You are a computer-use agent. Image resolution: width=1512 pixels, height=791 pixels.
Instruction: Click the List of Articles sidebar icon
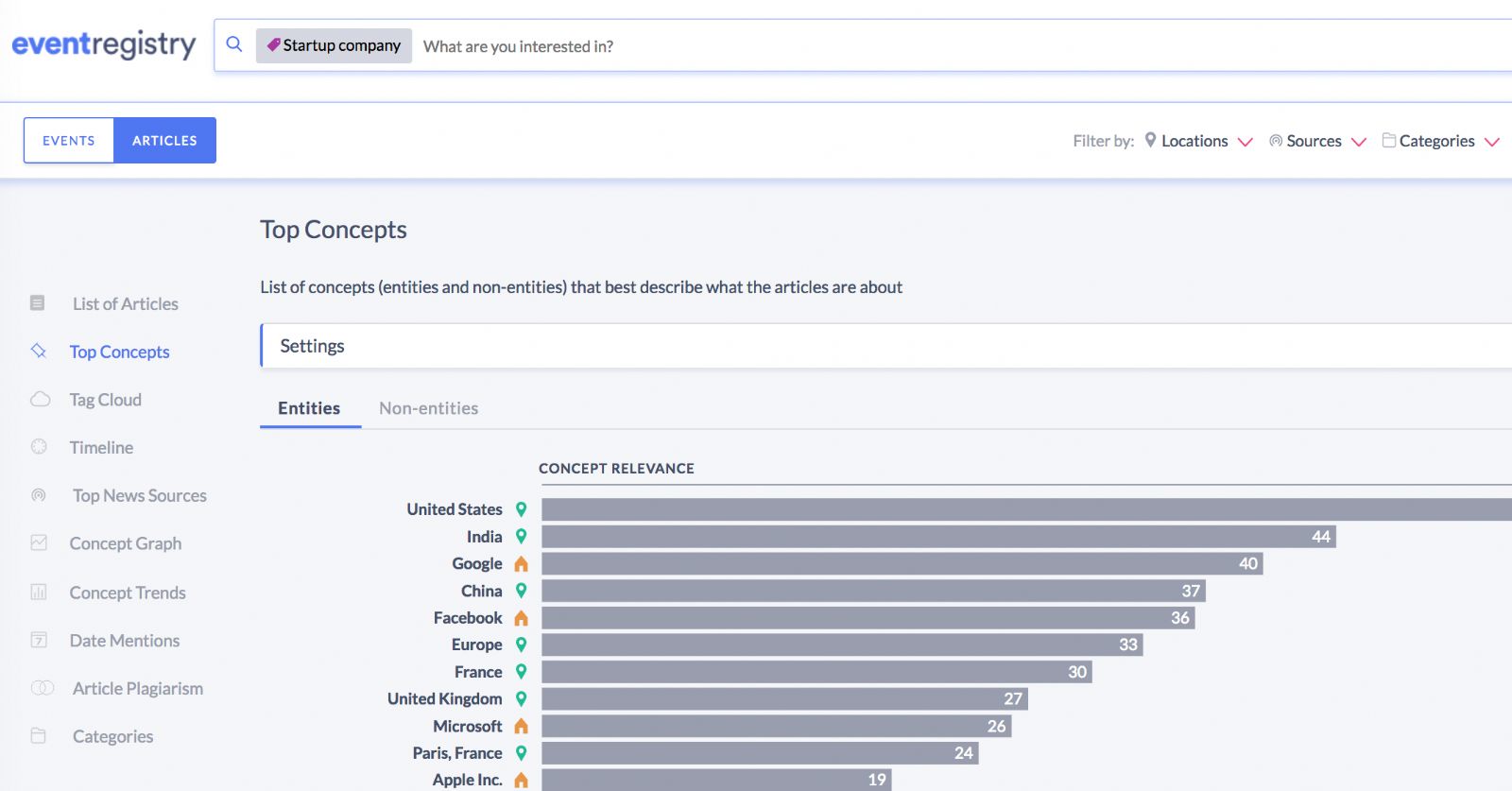[x=38, y=303]
